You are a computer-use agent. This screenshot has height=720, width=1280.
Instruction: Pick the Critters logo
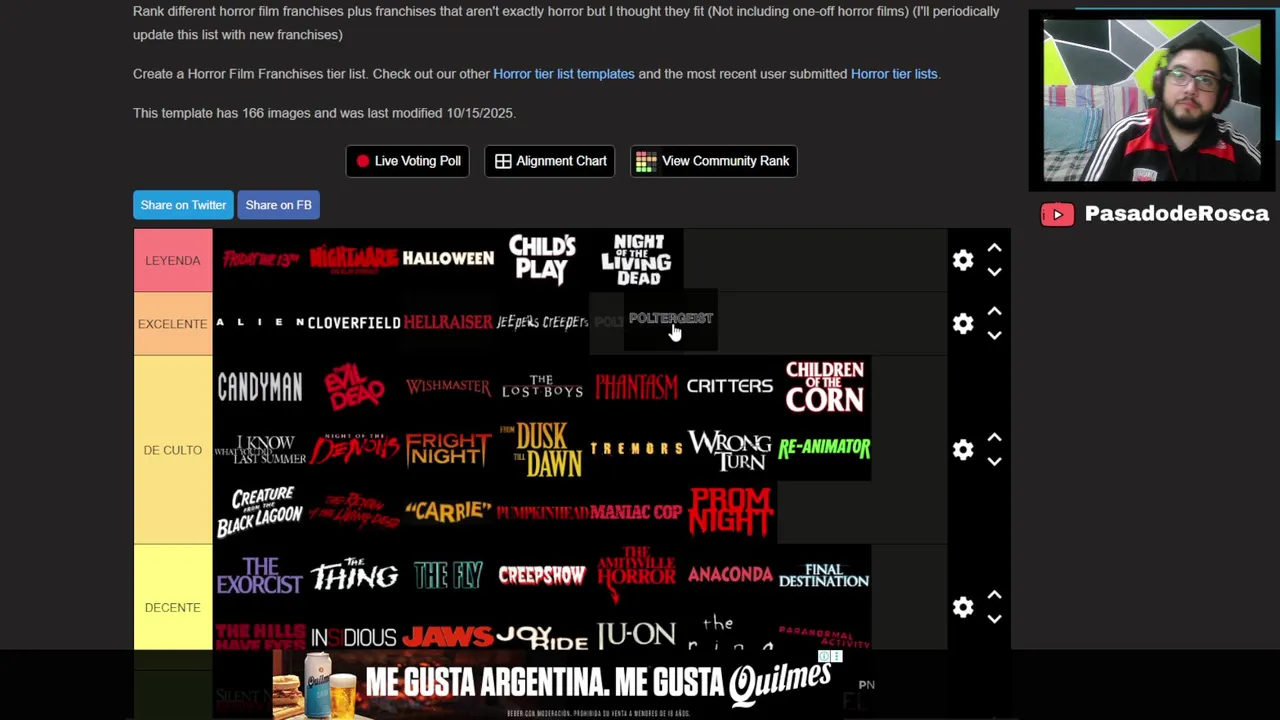click(730, 387)
